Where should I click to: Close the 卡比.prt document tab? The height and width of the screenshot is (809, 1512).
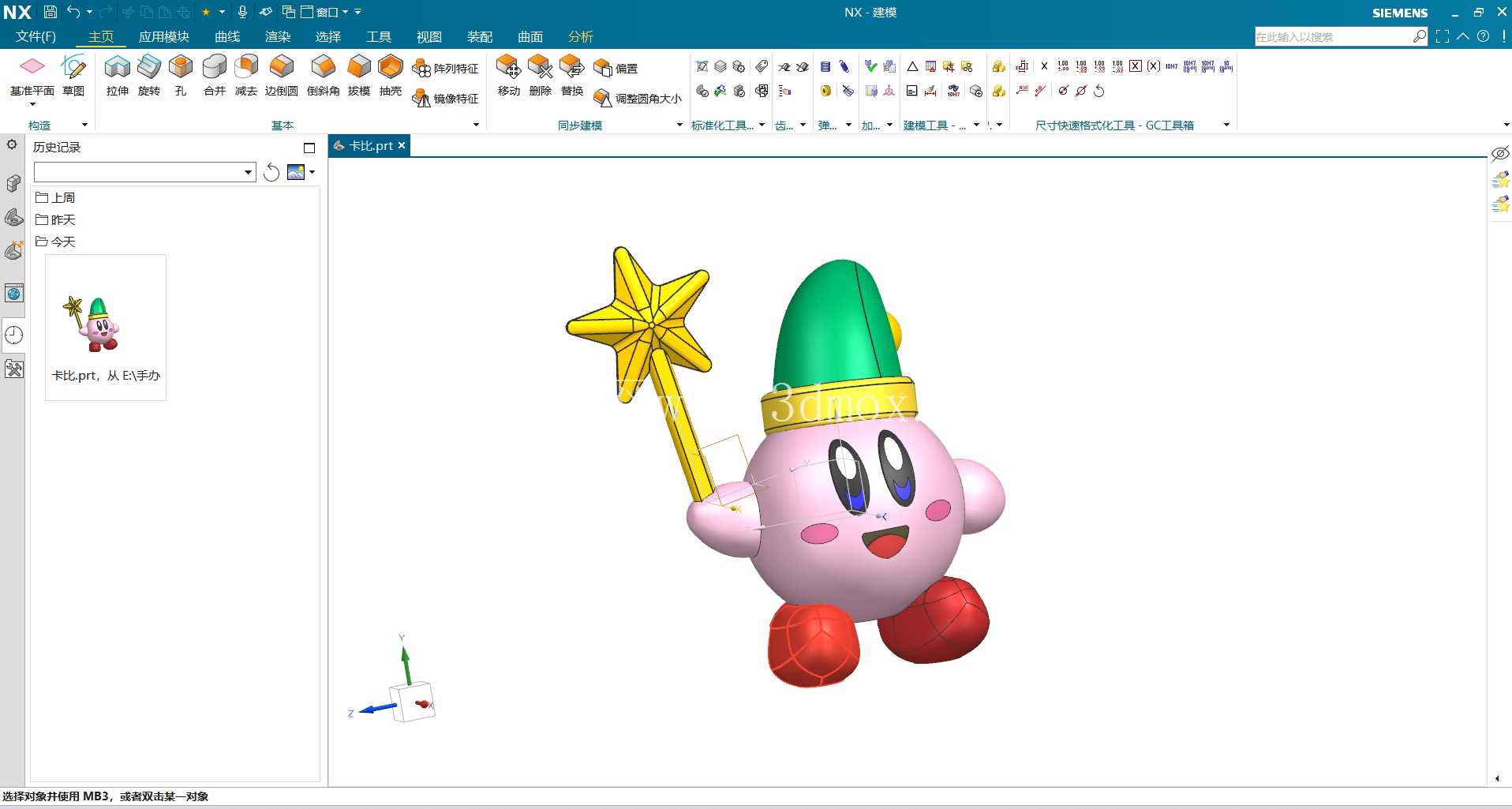coord(402,145)
